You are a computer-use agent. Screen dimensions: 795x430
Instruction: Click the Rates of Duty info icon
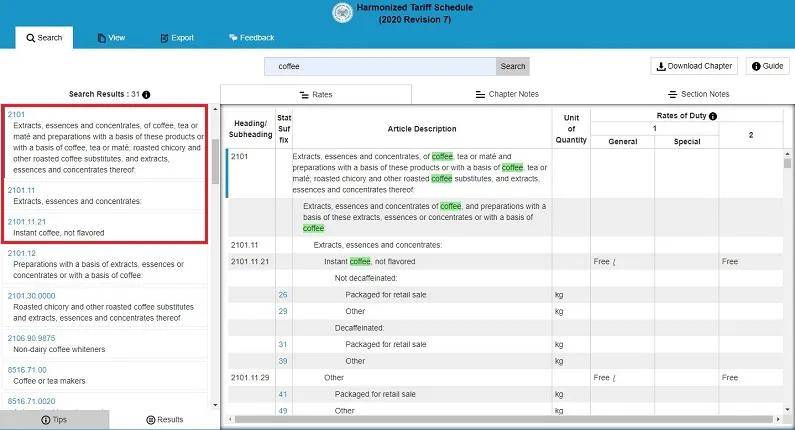tap(712, 116)
